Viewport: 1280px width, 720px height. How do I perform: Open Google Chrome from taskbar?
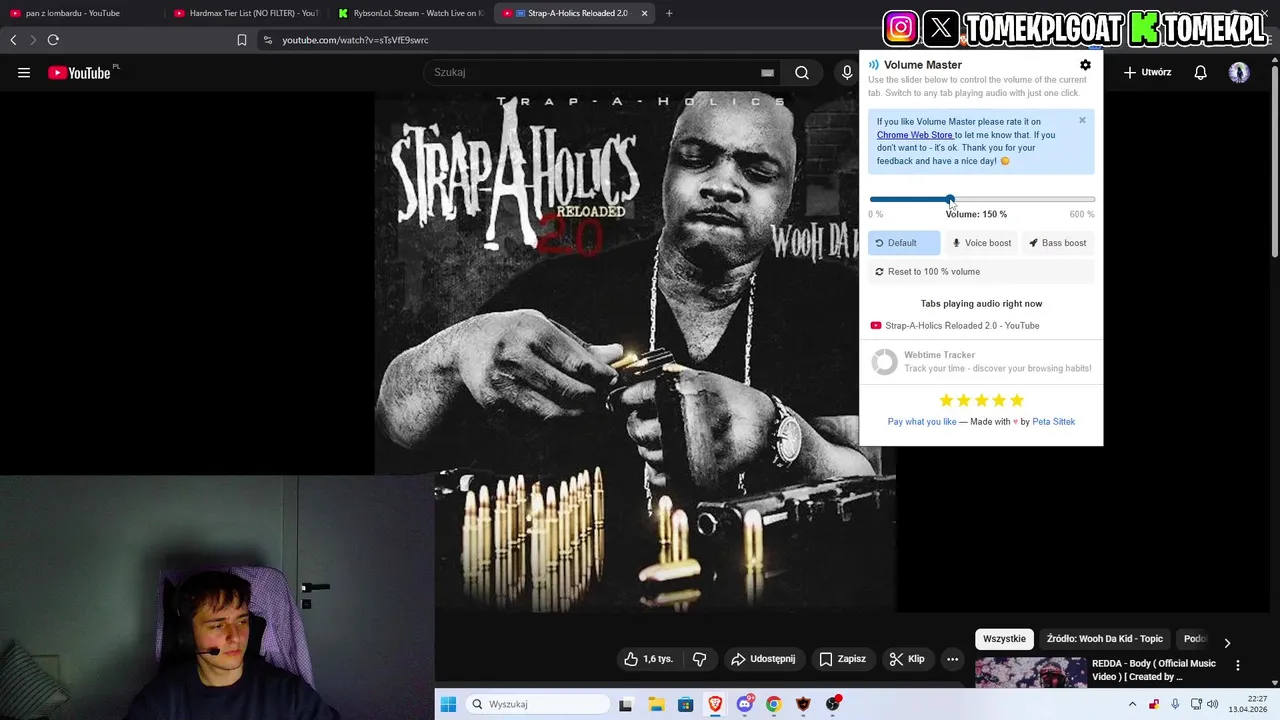point(774,704)
